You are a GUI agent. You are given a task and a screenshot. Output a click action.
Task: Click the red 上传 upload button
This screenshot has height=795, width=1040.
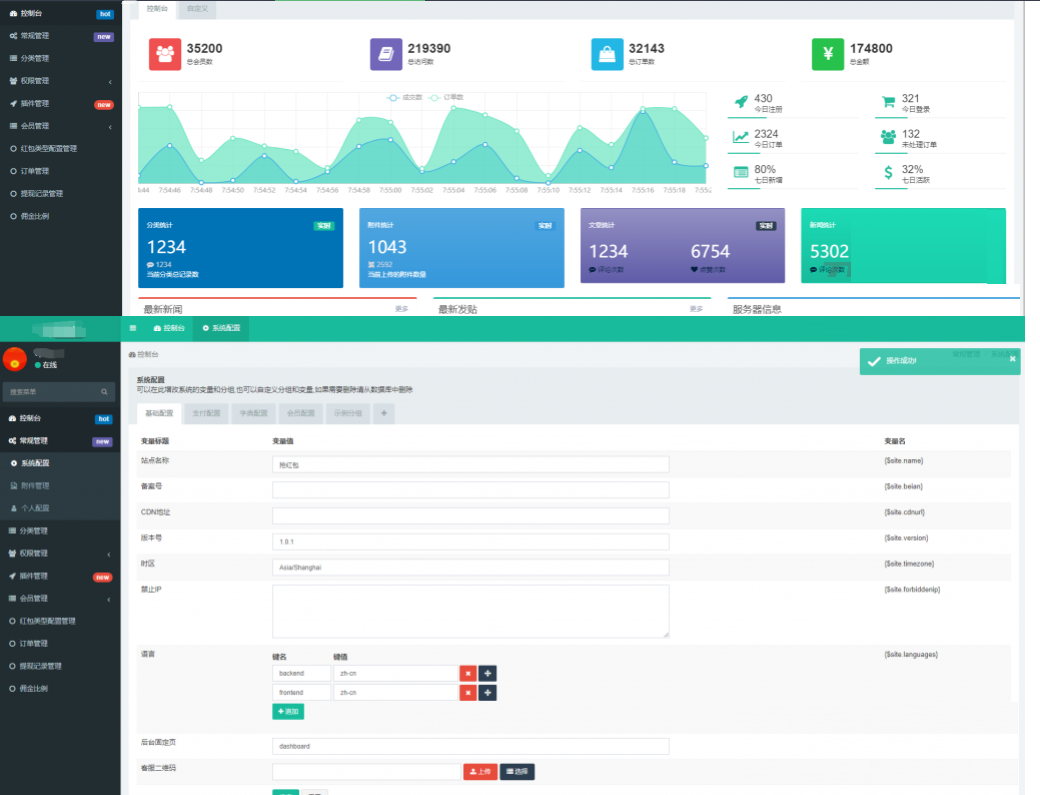480,772
